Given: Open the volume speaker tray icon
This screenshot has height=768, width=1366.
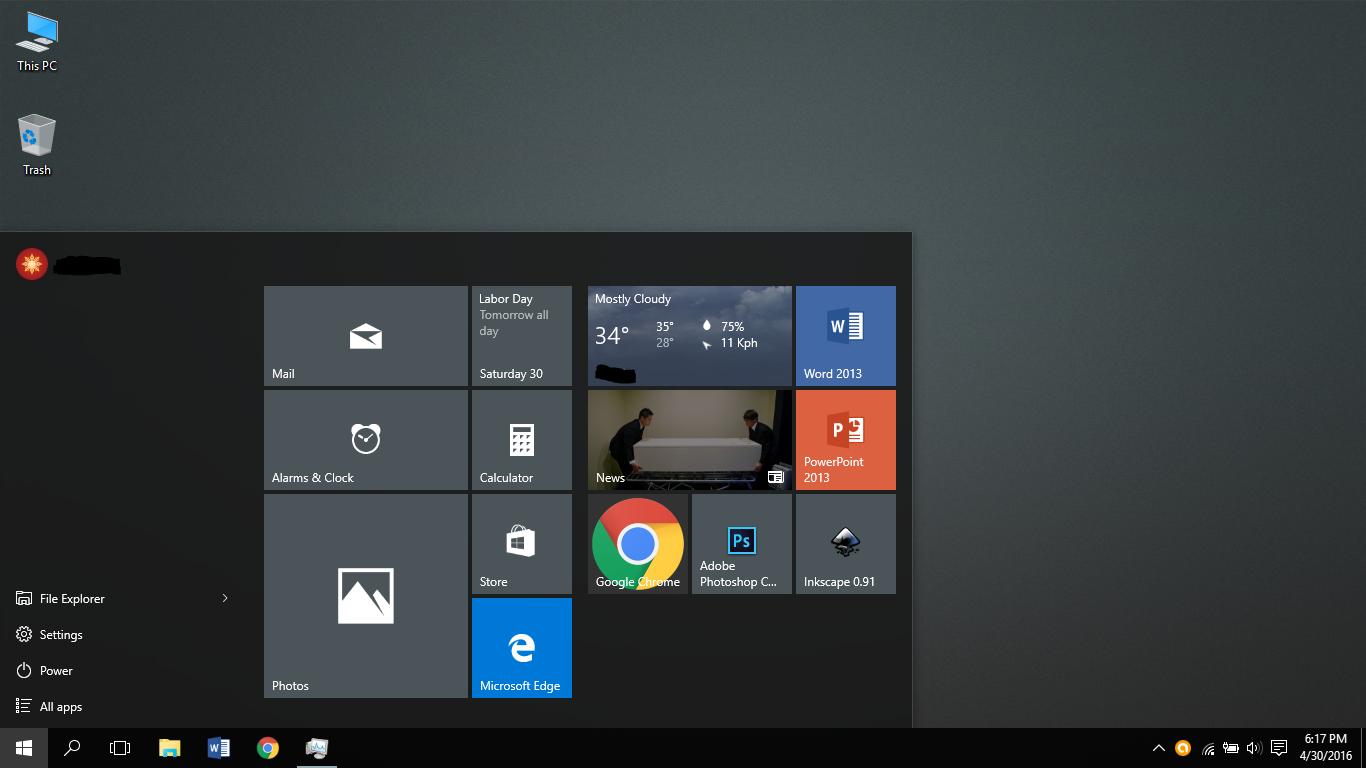Looking at the screenshot, I should tap(1254, 748).
